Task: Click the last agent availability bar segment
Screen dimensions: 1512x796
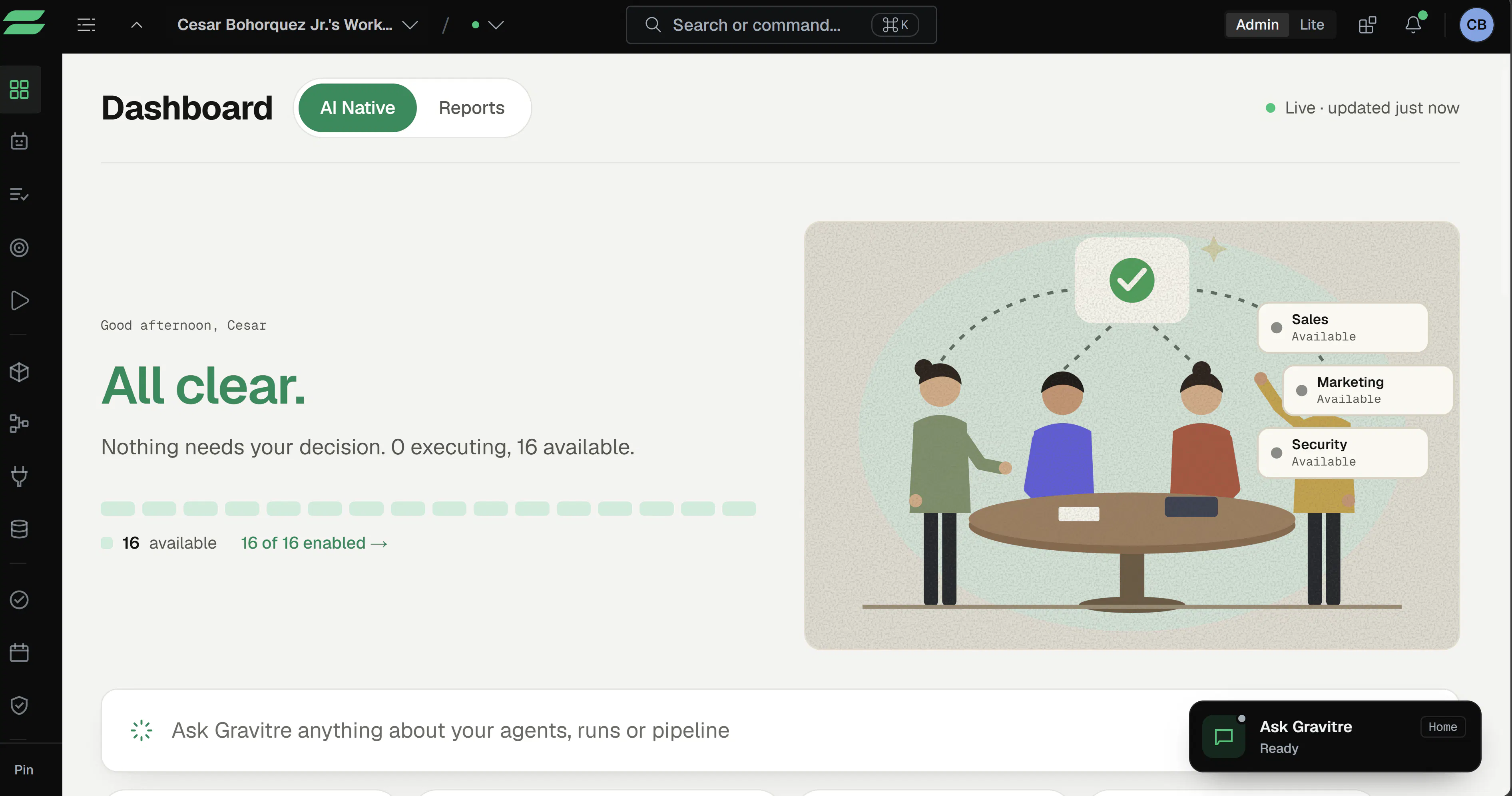Action: coord(739,508)
